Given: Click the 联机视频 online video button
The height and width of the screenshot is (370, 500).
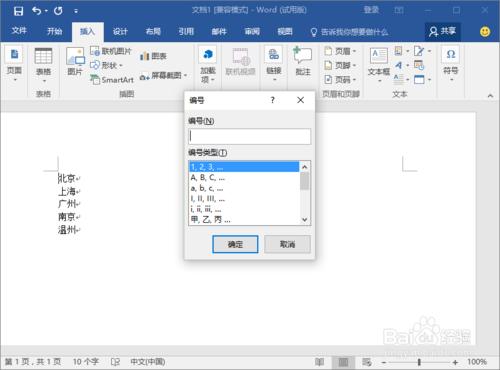Looking at the screenshot, I should click(x=240, y=62).
